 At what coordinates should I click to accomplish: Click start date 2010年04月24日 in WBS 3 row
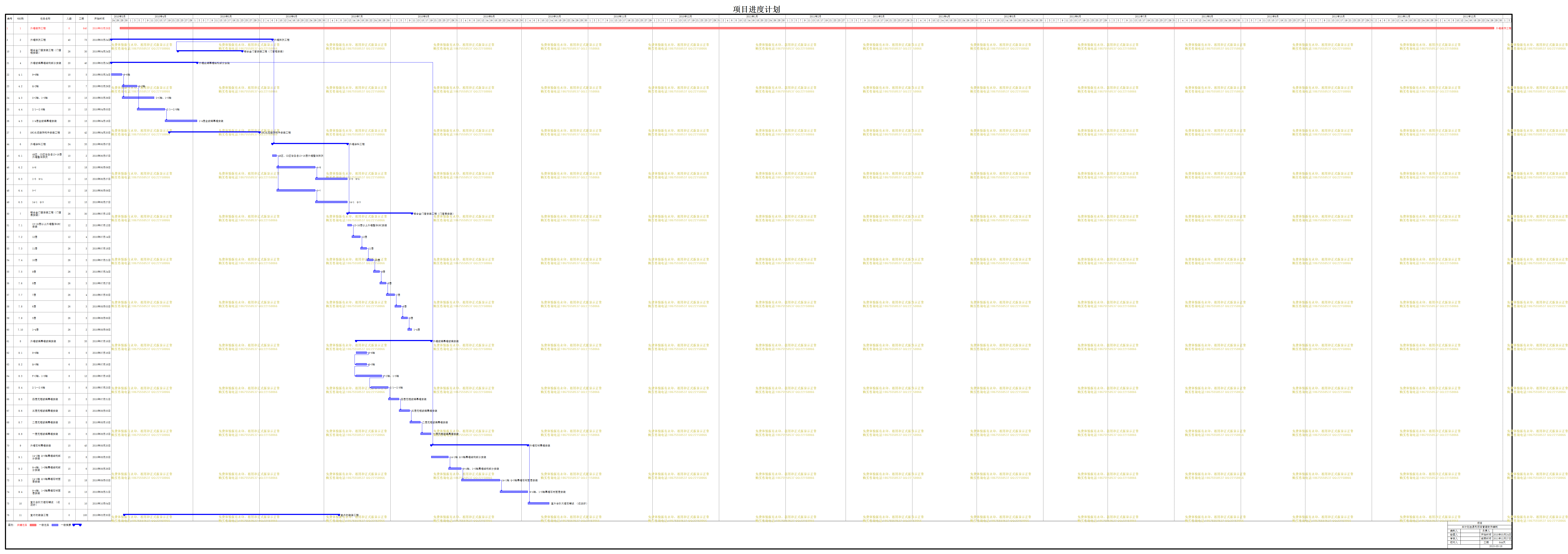click(101, 52)
